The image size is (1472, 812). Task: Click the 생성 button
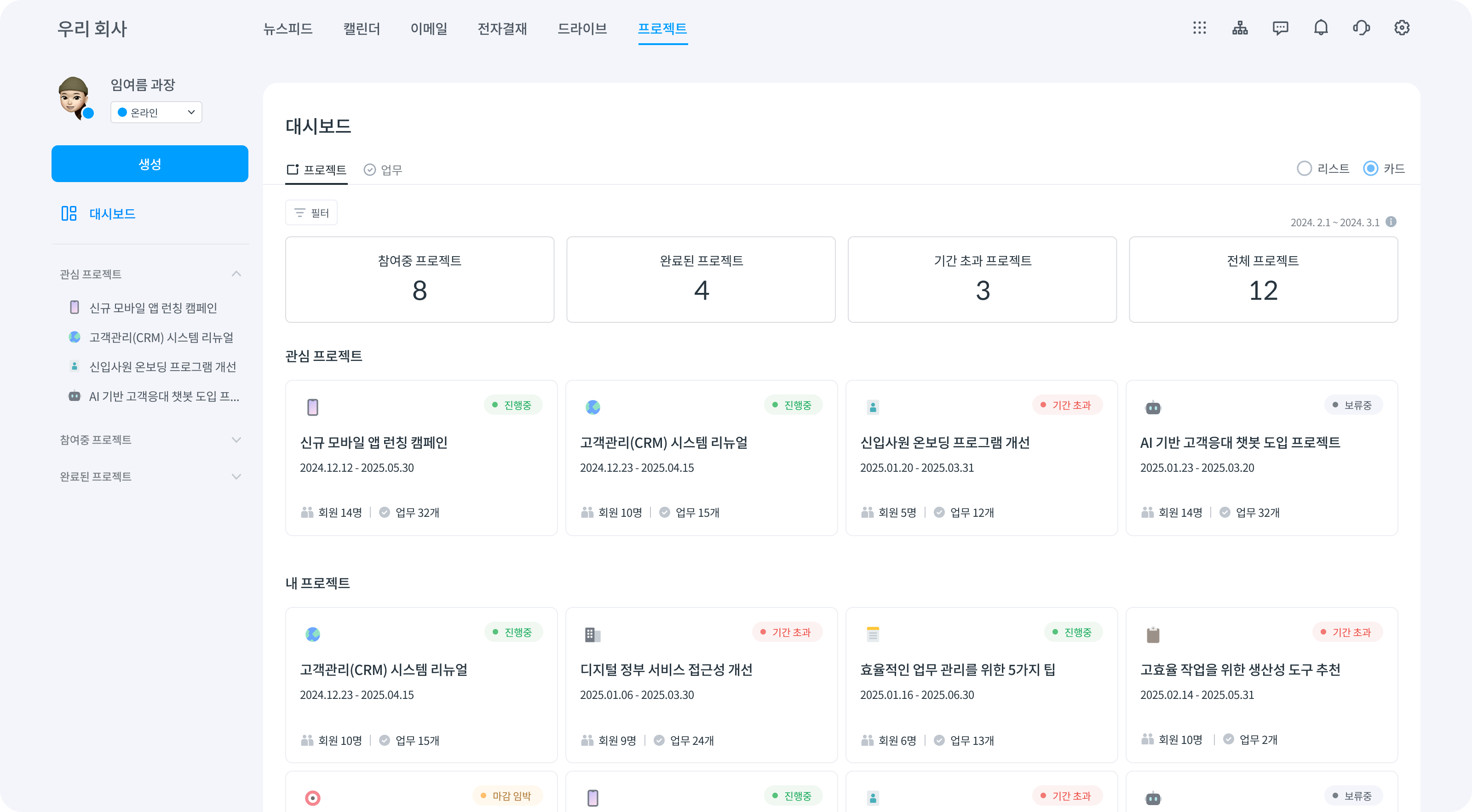pyautogui.click(x=149, y=164)
